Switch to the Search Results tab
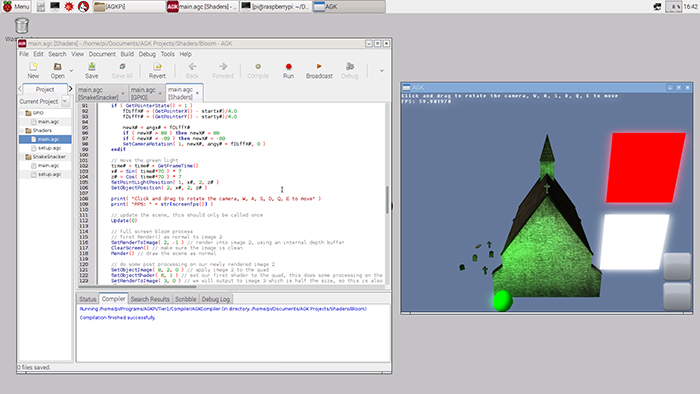 [x=150, y=299]
